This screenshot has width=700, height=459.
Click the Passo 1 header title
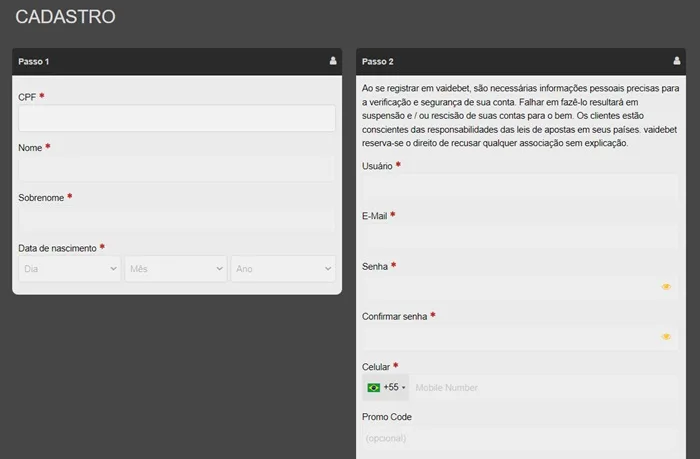tap(33, 62)
